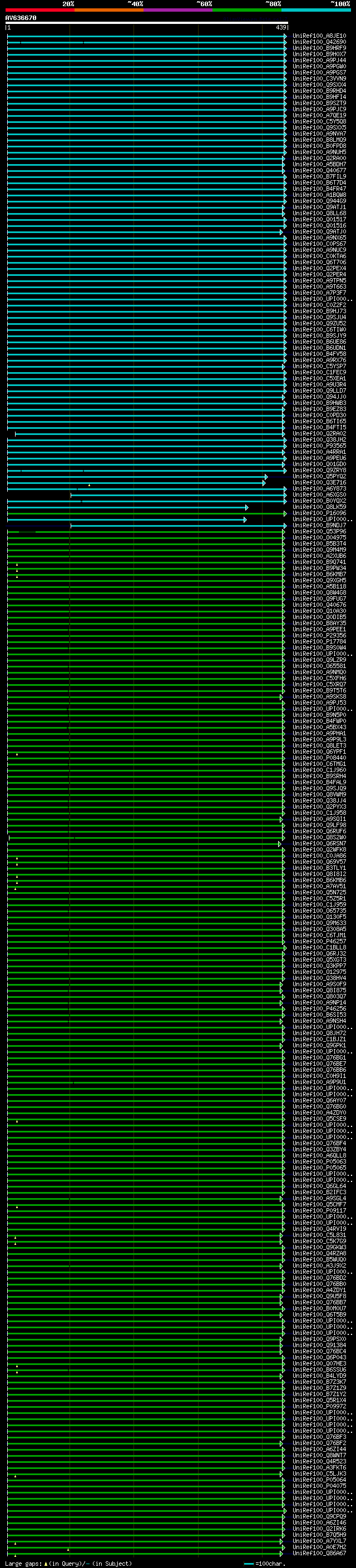
Task: Click the UniRef100_A7P3F7 label
Action: click(319, 293)
